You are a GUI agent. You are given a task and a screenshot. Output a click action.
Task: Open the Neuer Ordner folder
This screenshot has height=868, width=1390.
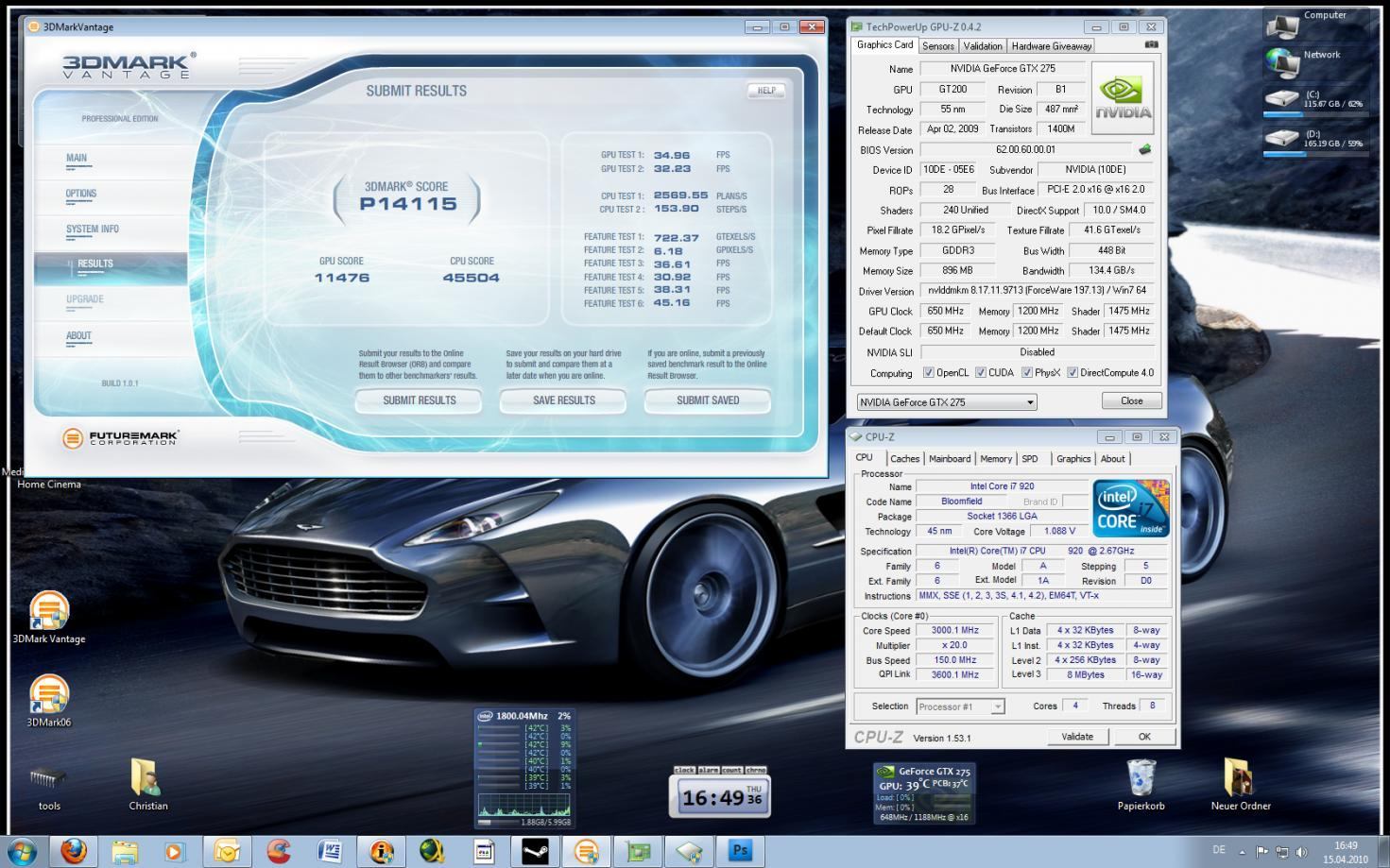pyautogui.click(x=1241, y=785)
